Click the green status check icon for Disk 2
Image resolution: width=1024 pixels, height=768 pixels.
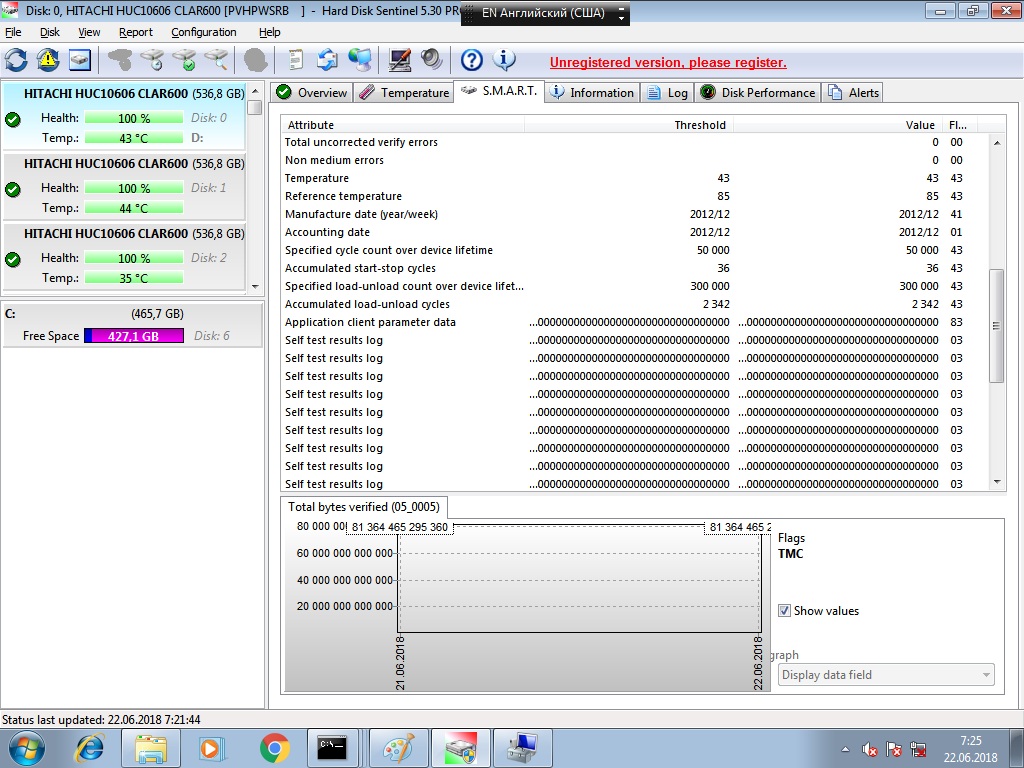point(12,259)
